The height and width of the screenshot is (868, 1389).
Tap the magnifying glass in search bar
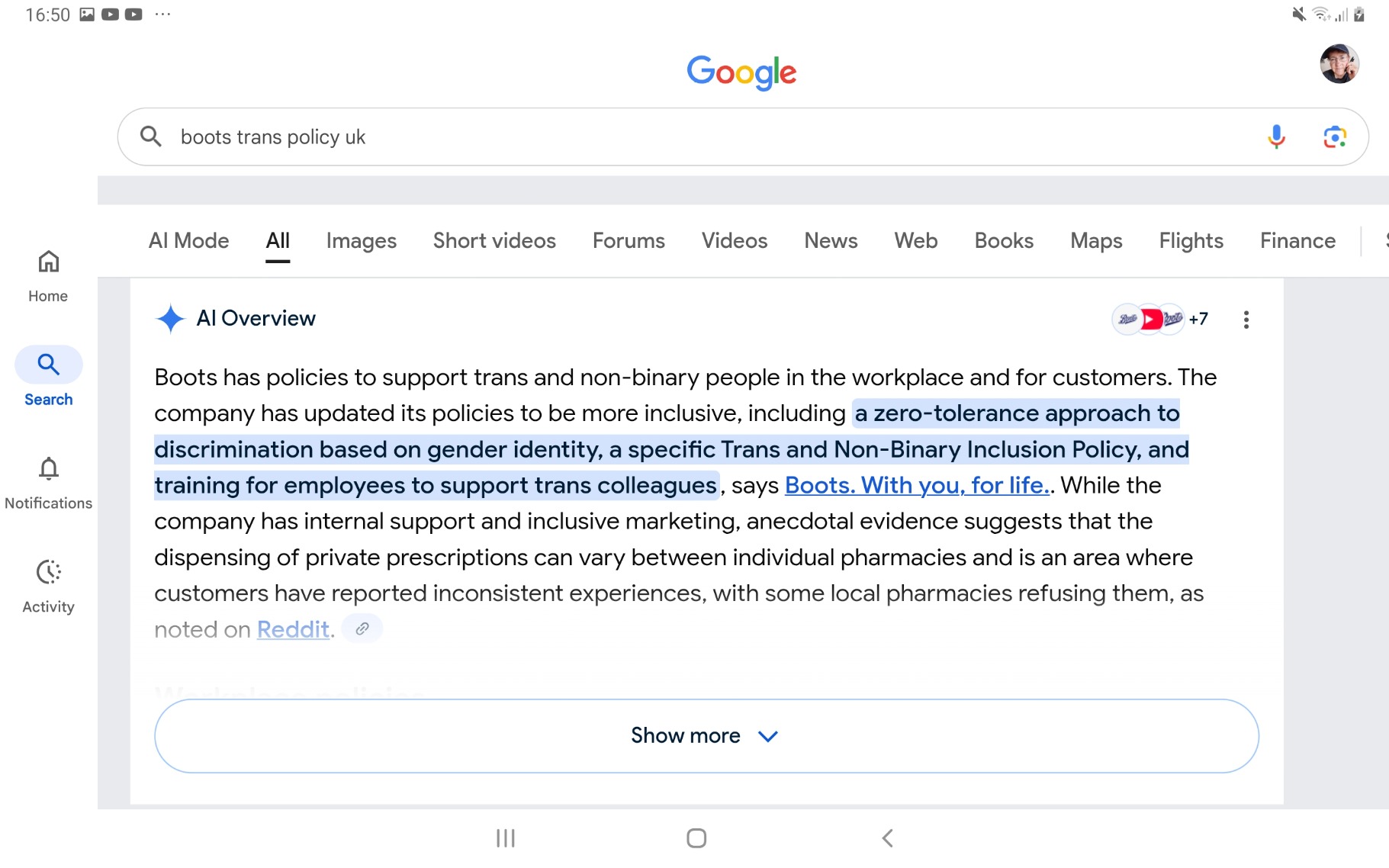point(151,137)
